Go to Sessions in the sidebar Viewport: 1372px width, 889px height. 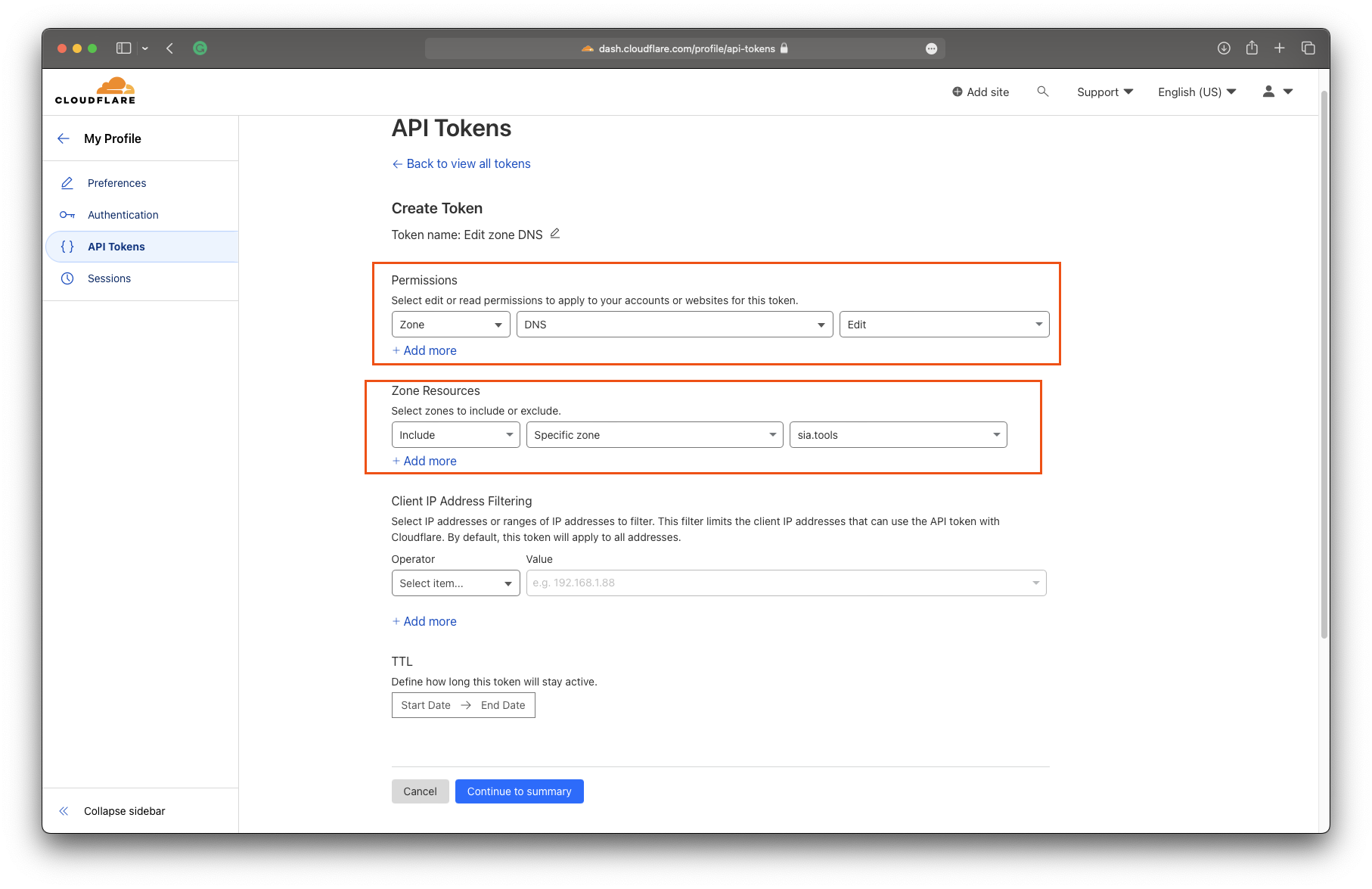(109, 278)
